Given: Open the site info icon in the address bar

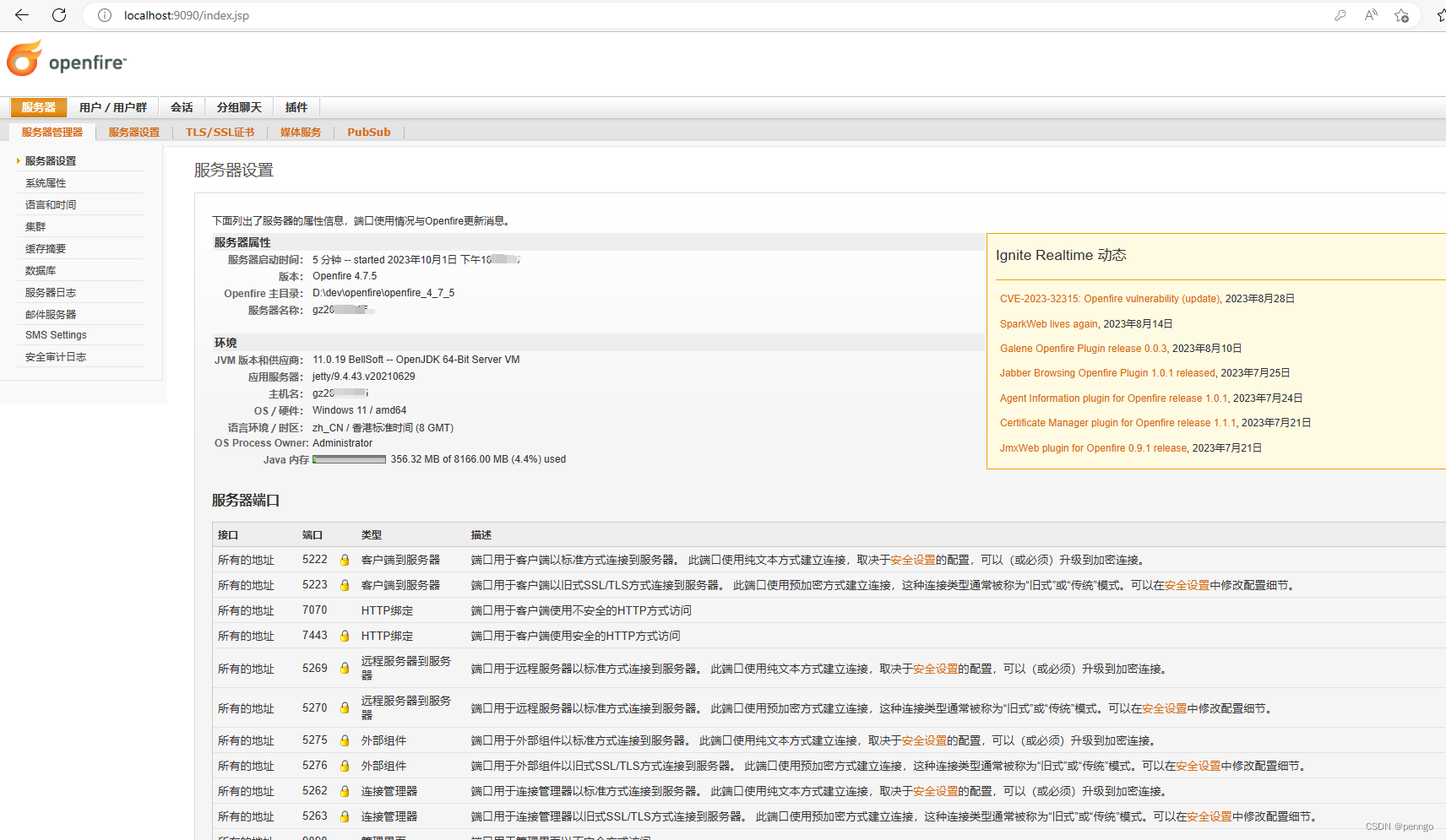Looking at the screenshot, I should coord(105,15).
